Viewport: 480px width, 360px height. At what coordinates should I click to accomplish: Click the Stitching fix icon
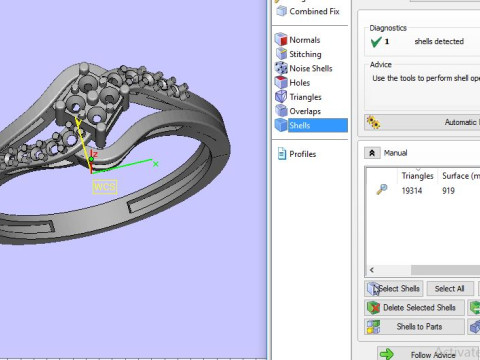coord(281,54)
